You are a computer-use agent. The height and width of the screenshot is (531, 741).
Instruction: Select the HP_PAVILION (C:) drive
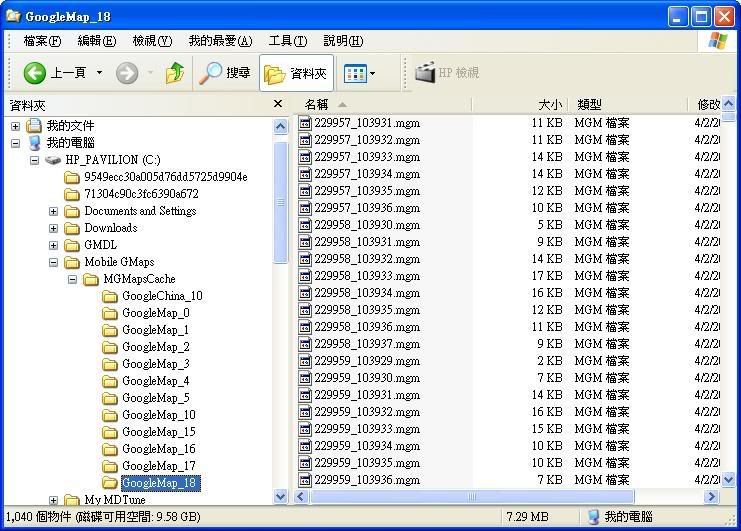112,160
